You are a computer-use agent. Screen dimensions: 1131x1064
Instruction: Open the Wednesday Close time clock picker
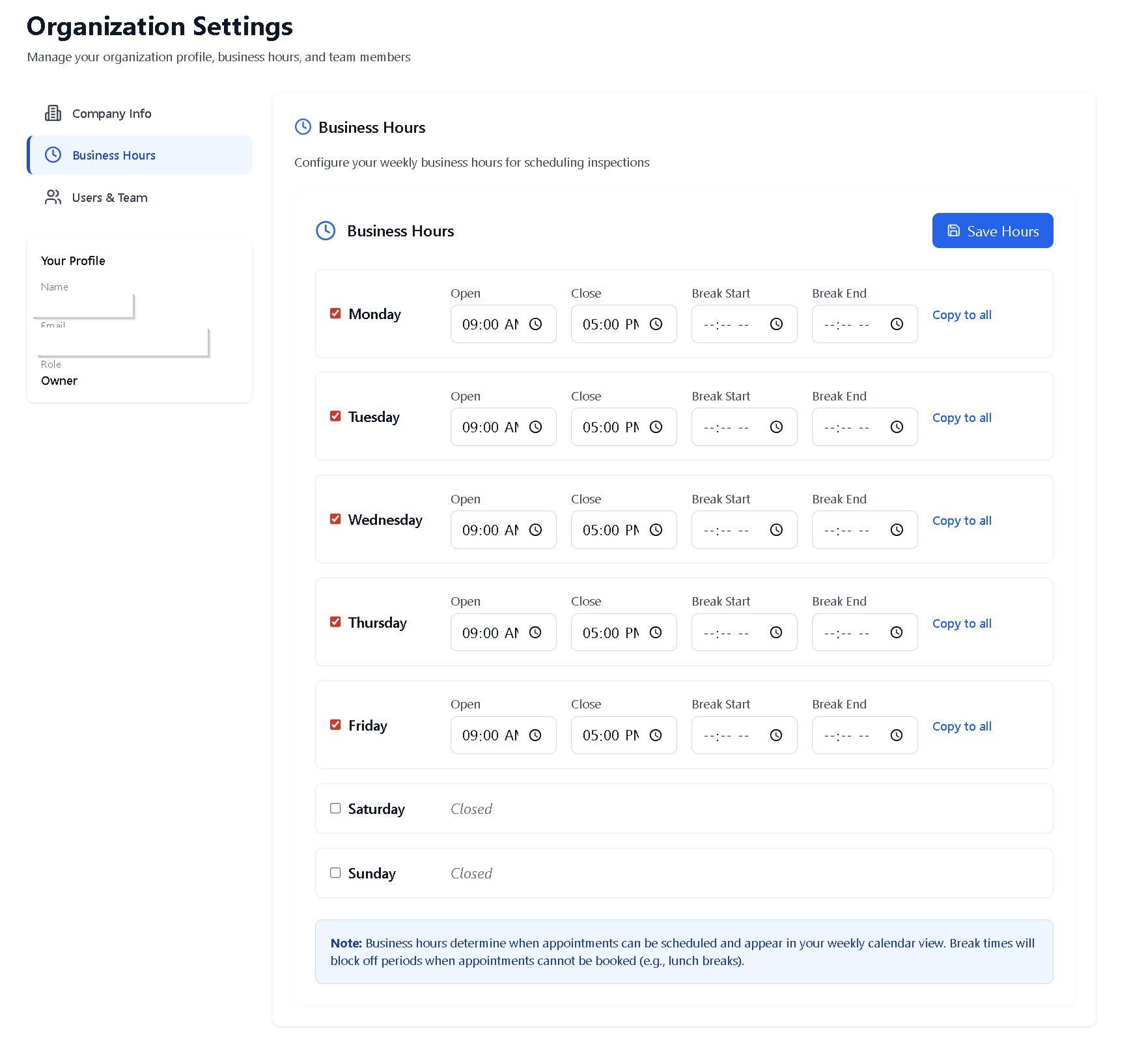coord(656,530)
